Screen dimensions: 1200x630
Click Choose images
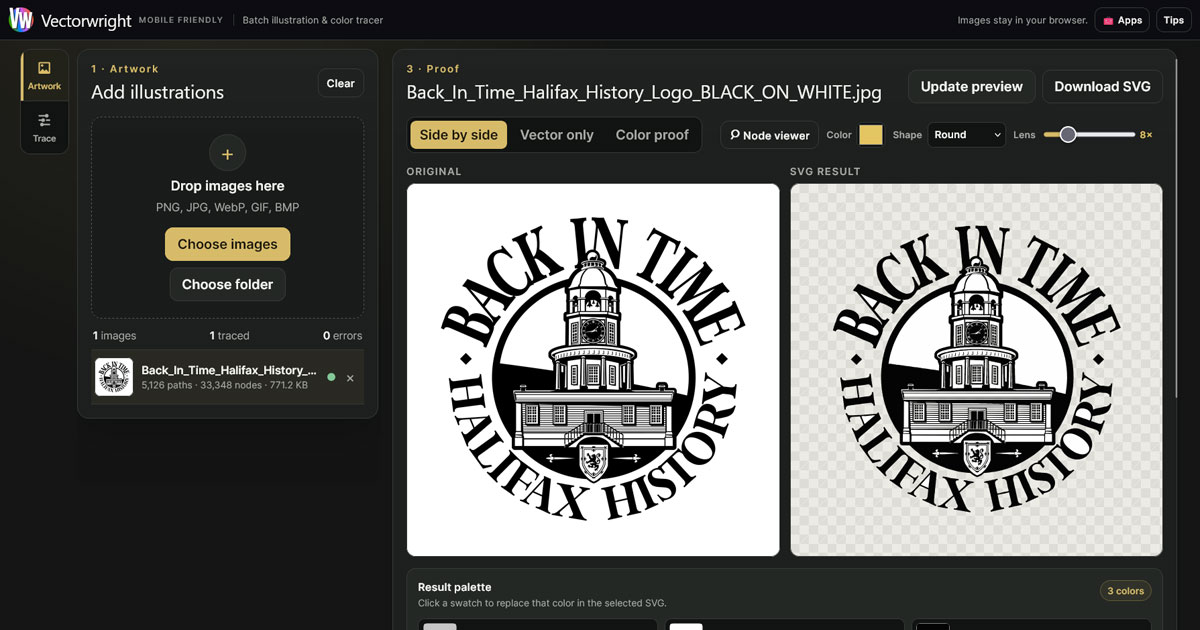228,244
